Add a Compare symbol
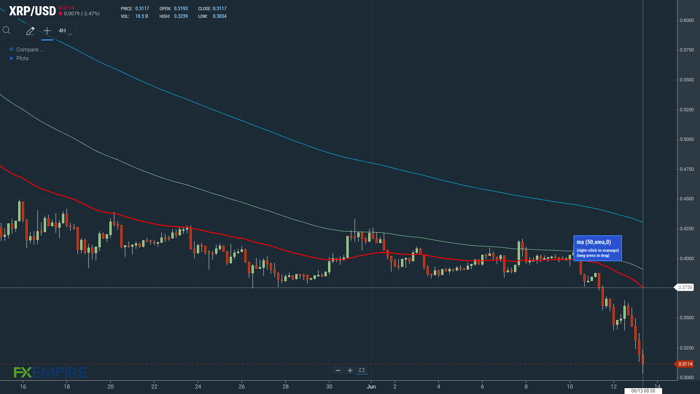The image size is (700, 394). pyautogui.click(x=26, y=50)
